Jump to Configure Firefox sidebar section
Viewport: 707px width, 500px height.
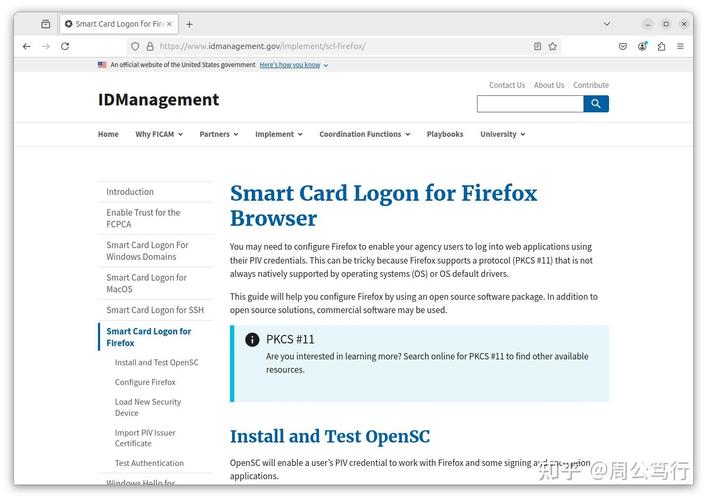click(x=145, y=382)
